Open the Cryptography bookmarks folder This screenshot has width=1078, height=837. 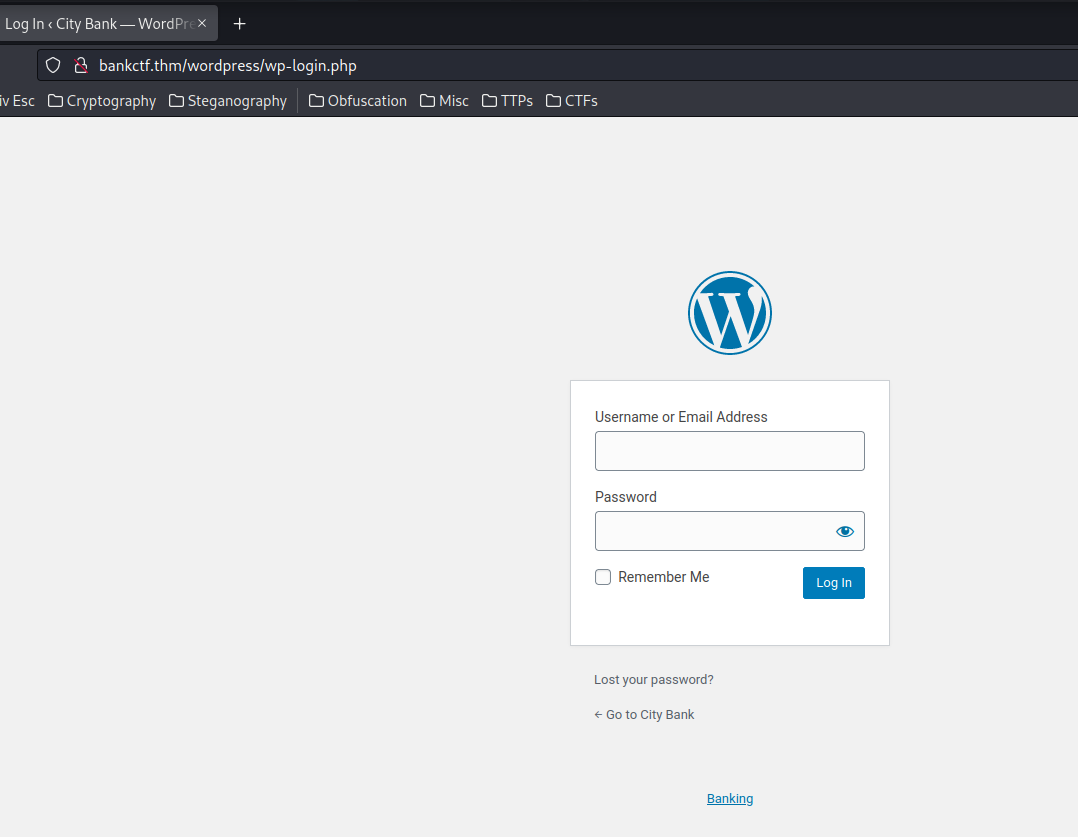pos(102,101)
